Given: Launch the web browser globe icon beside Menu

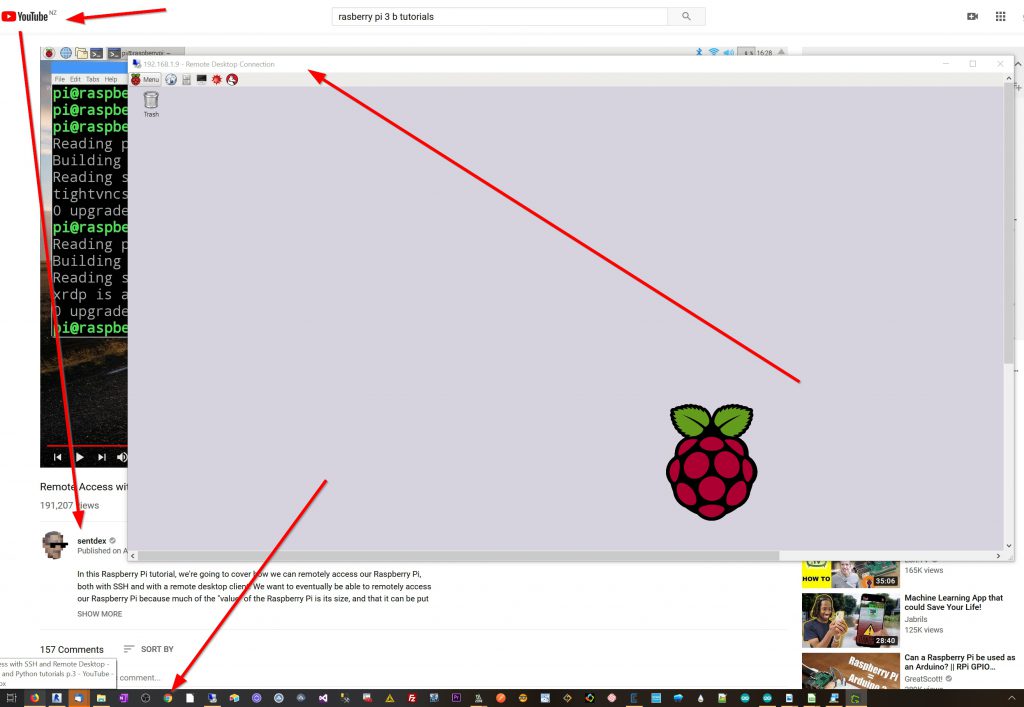Looking at the screenshot, I should 171,79.
